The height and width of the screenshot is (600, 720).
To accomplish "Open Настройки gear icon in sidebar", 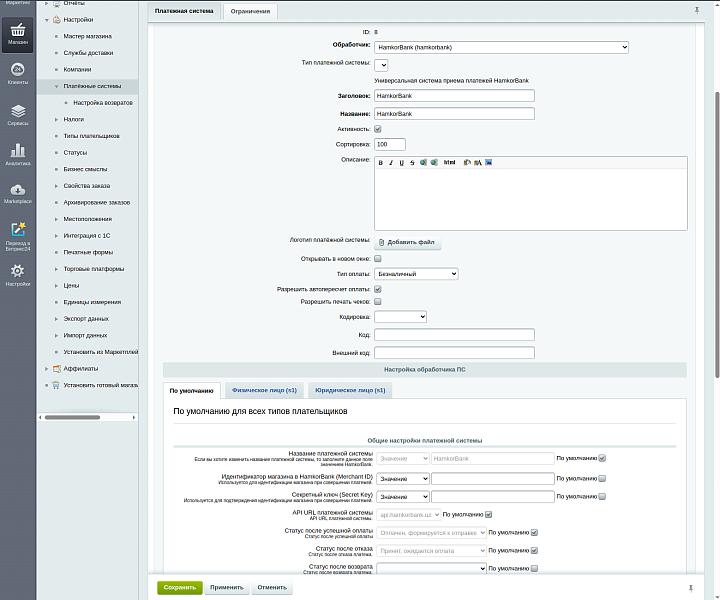I will pyautogui.click(x=18, y=274).
